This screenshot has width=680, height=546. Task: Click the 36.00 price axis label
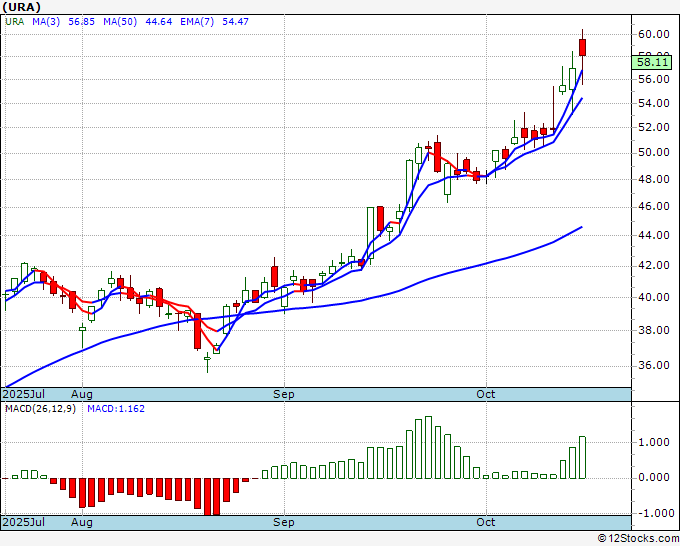(654, 366)
